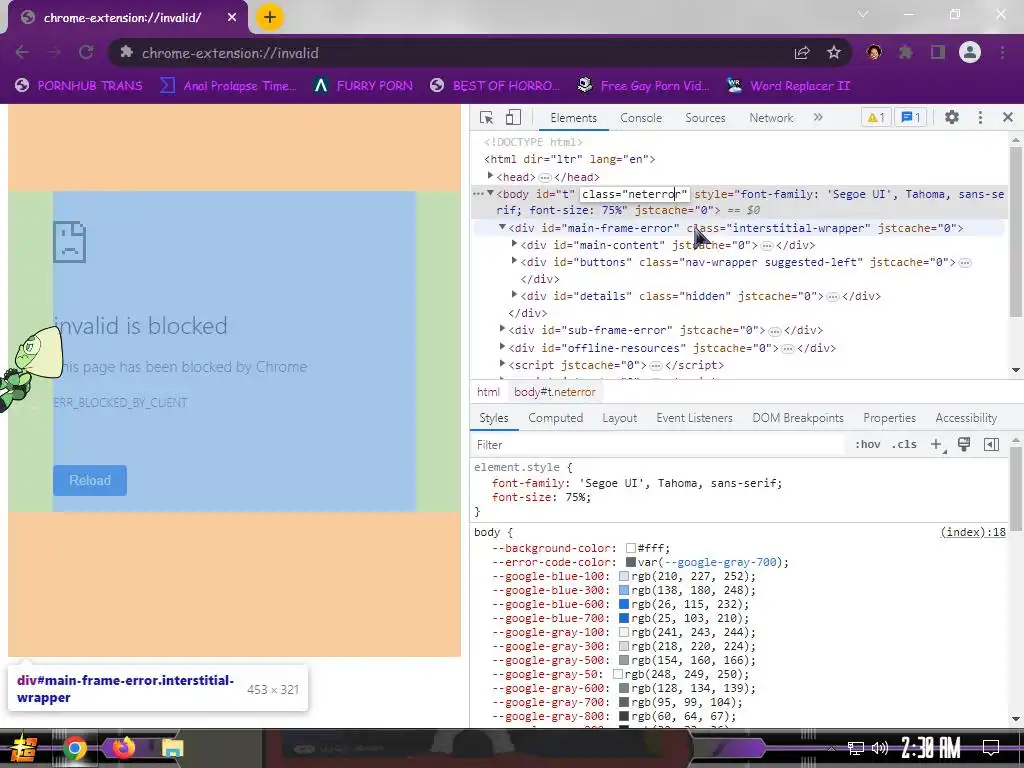This screenshot has height=768, width=1024.
Task: Toggle the .cls class editor button
Action: 904,445
